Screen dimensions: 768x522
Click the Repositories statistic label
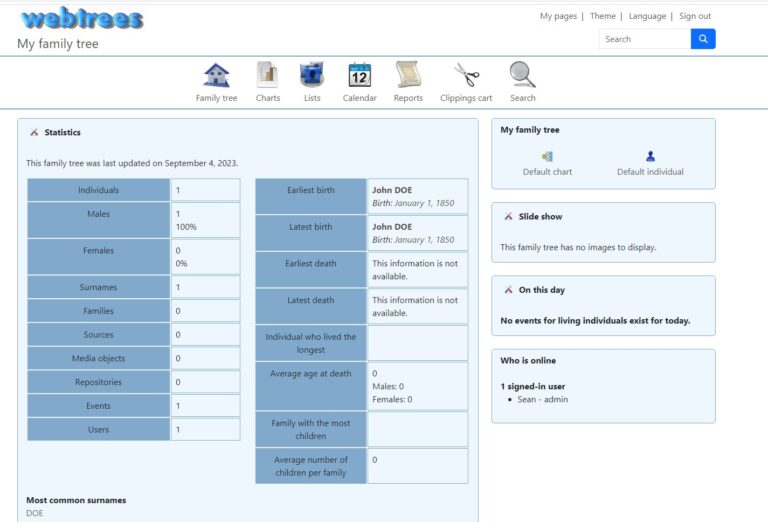pyautogui.click(x=98, y=382)
